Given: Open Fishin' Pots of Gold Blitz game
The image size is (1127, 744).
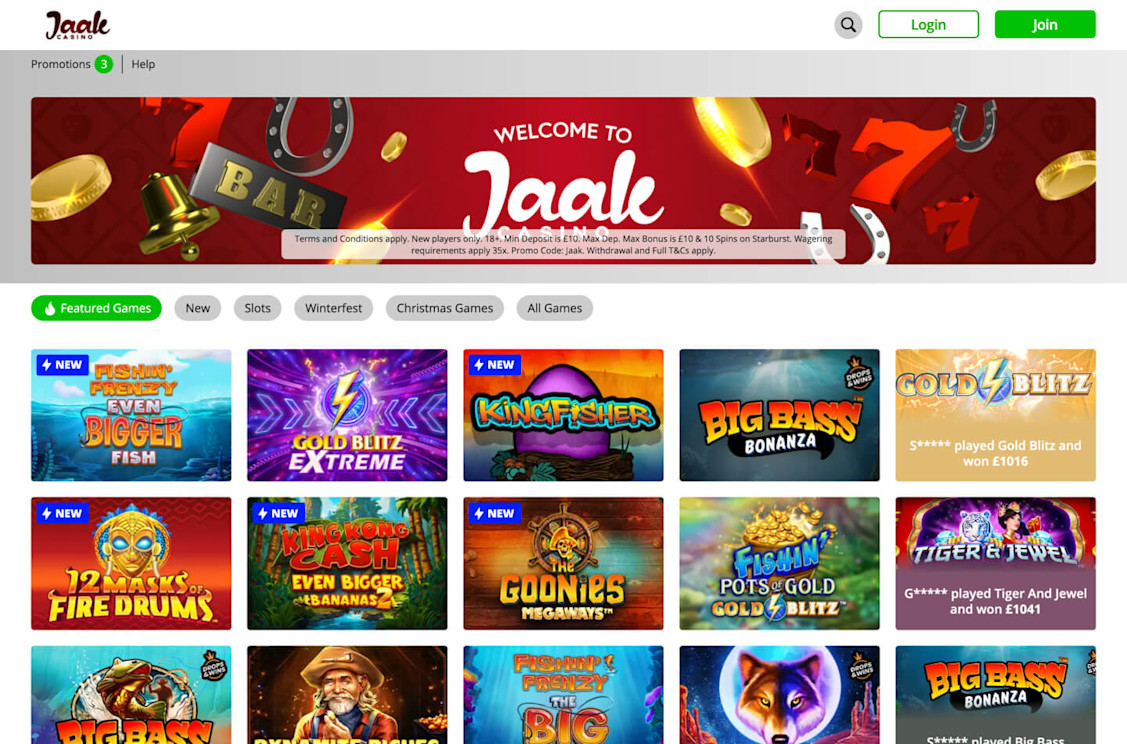Looking at the screenshot, I should tap(779, 564).
